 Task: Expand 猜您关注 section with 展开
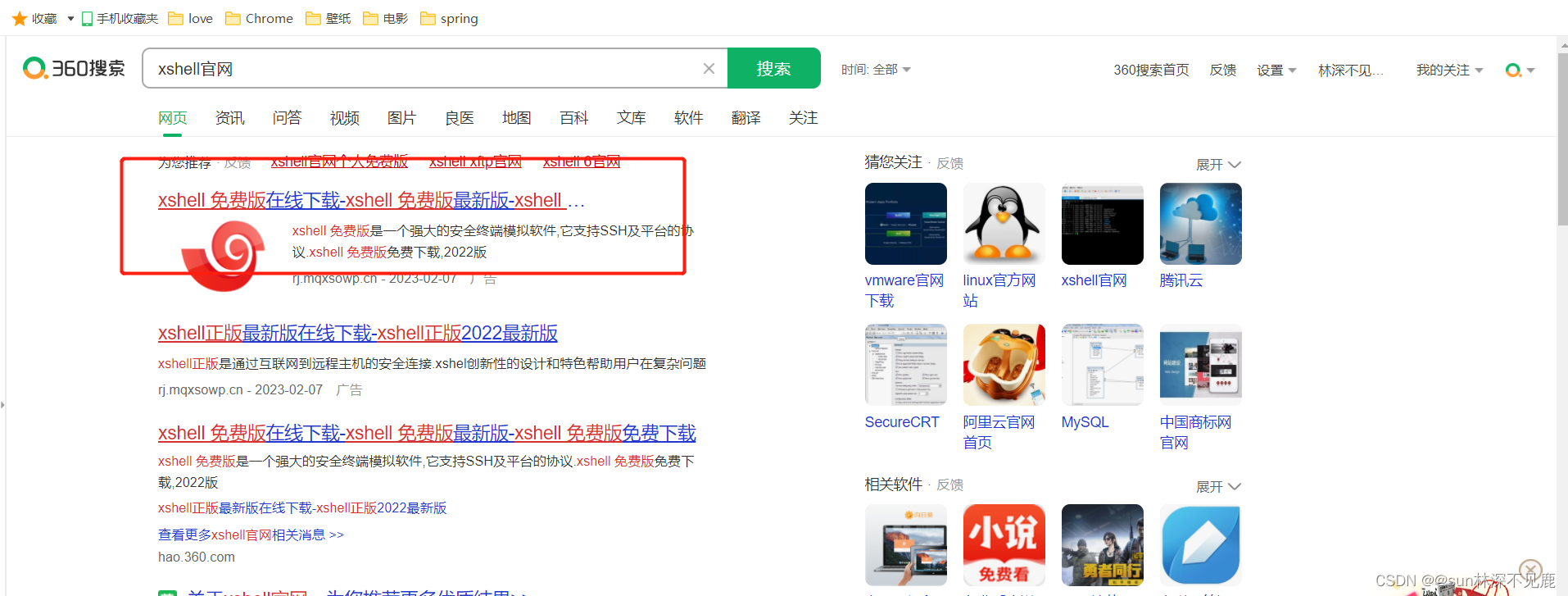pos(1218,165)
